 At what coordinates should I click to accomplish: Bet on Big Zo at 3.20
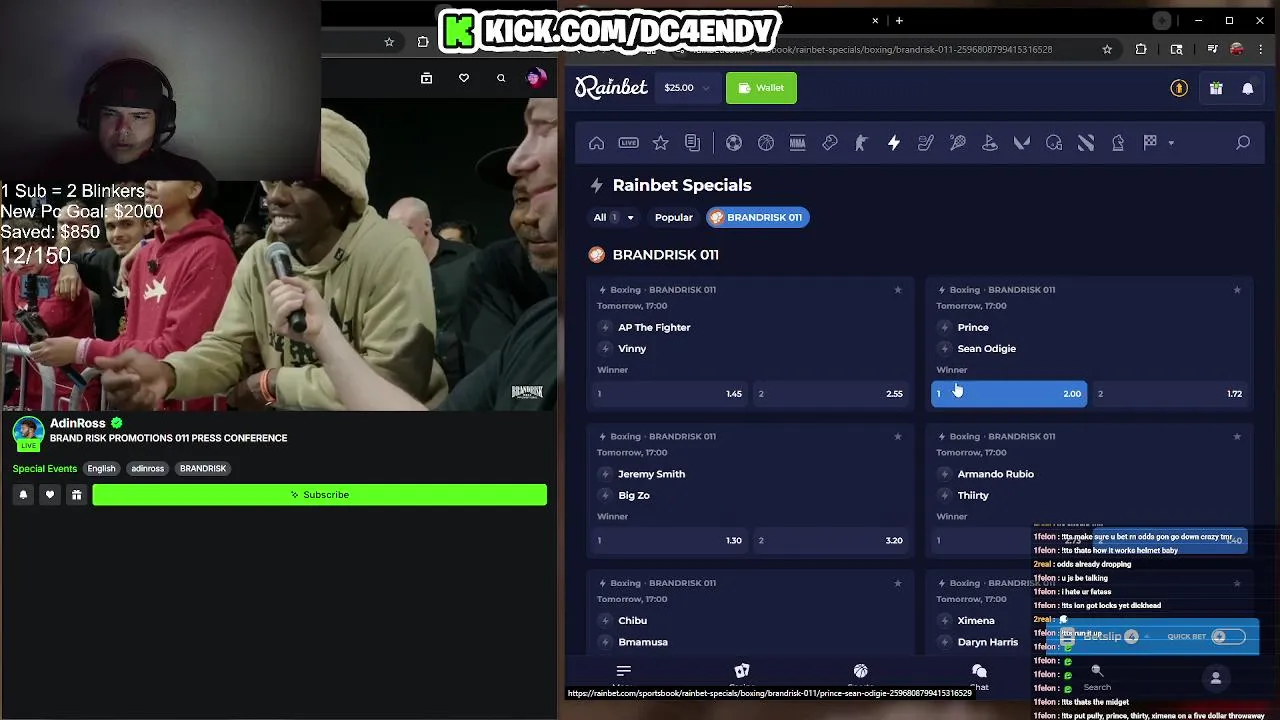(x=830, y=540)
